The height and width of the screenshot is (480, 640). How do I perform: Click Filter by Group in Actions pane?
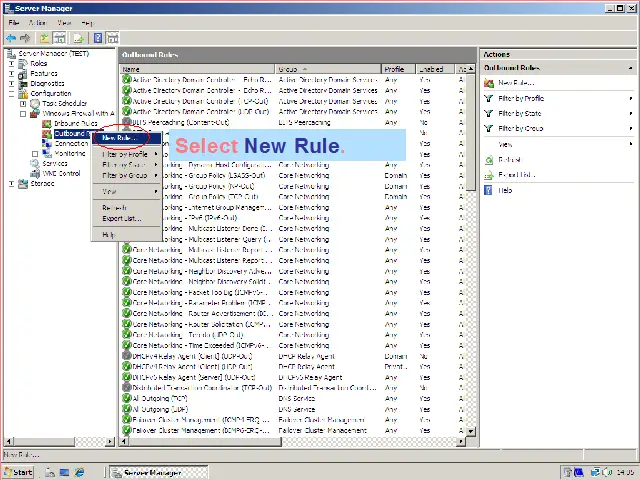[x=520, y=129]
